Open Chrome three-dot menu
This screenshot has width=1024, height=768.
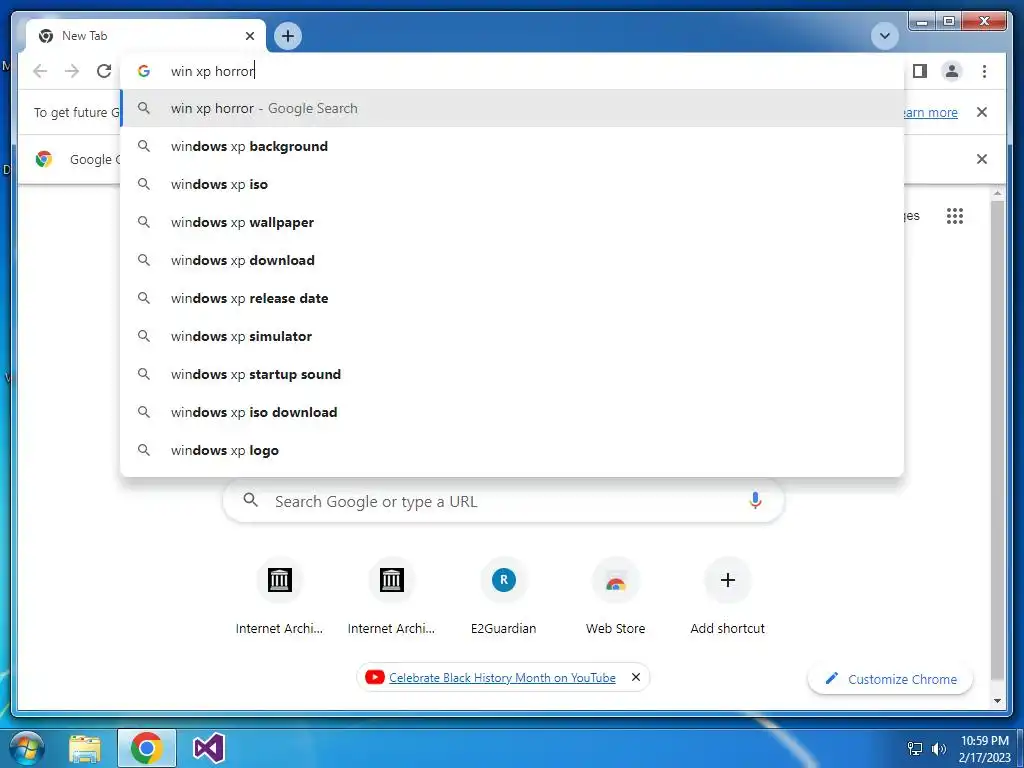[984, 71]
